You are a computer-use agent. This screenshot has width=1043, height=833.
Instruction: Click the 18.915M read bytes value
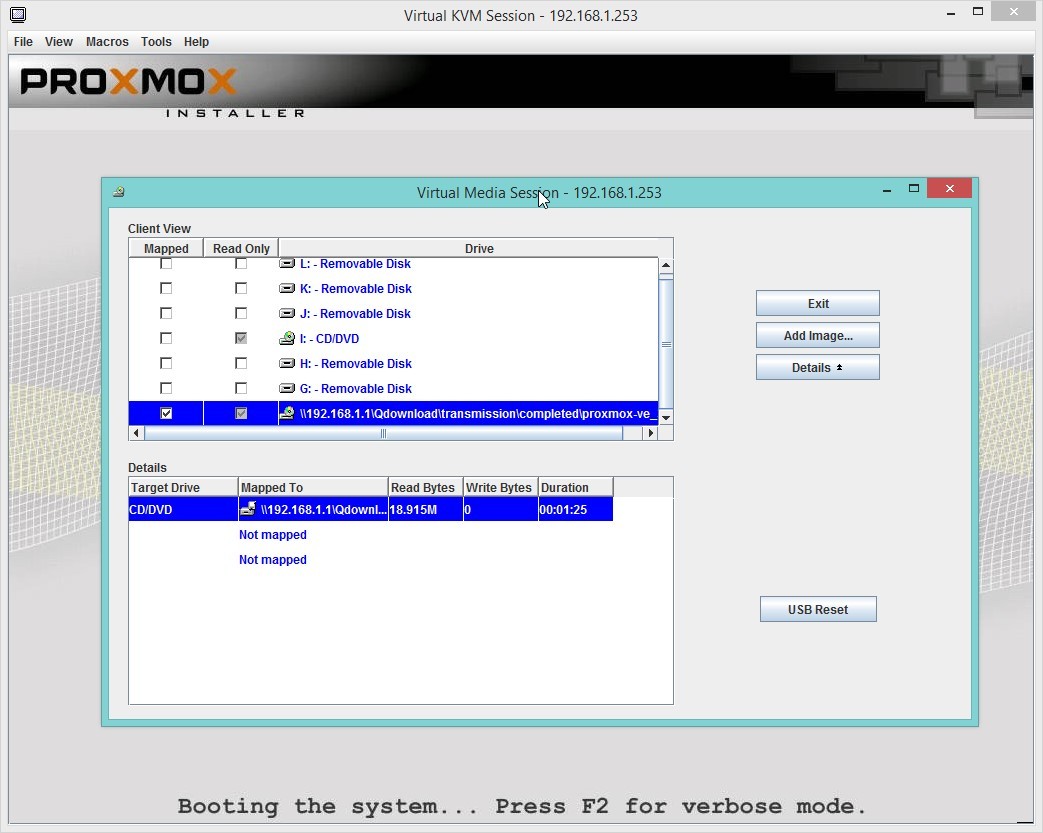413,510
